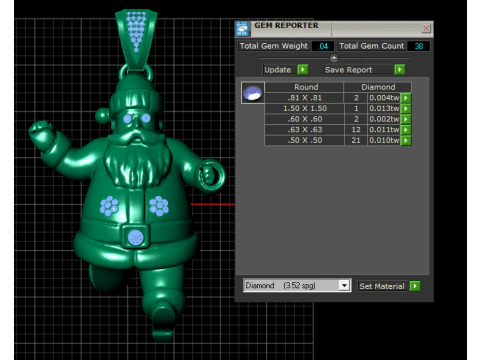Click the Save Report button label
Image resolution: width=480 pixels, height=360 pixels.
(348, 70)
